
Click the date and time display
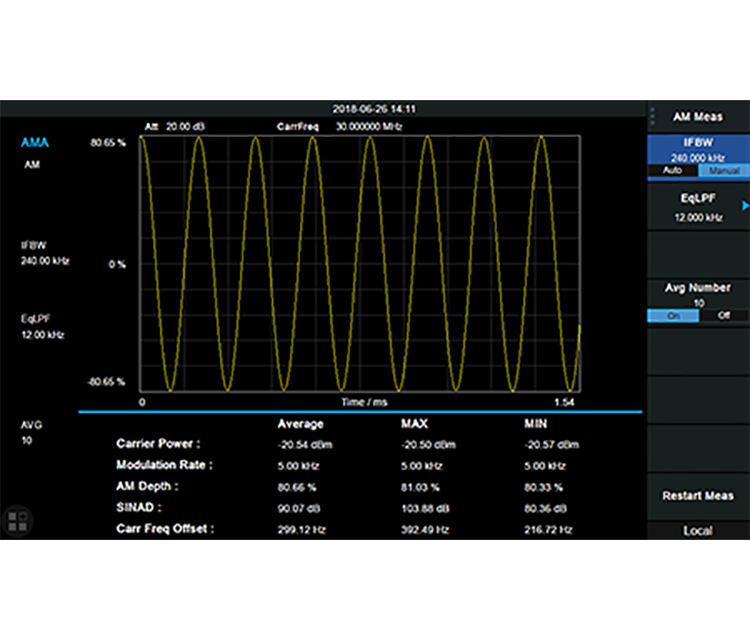(375, 109)
